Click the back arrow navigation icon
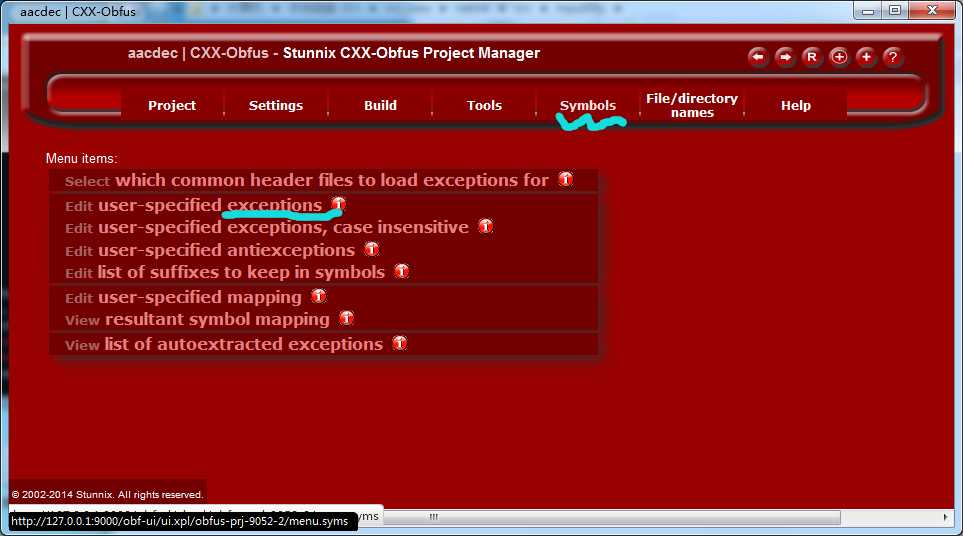Screen dimensions: 963x536 click(x=758, y=57)
